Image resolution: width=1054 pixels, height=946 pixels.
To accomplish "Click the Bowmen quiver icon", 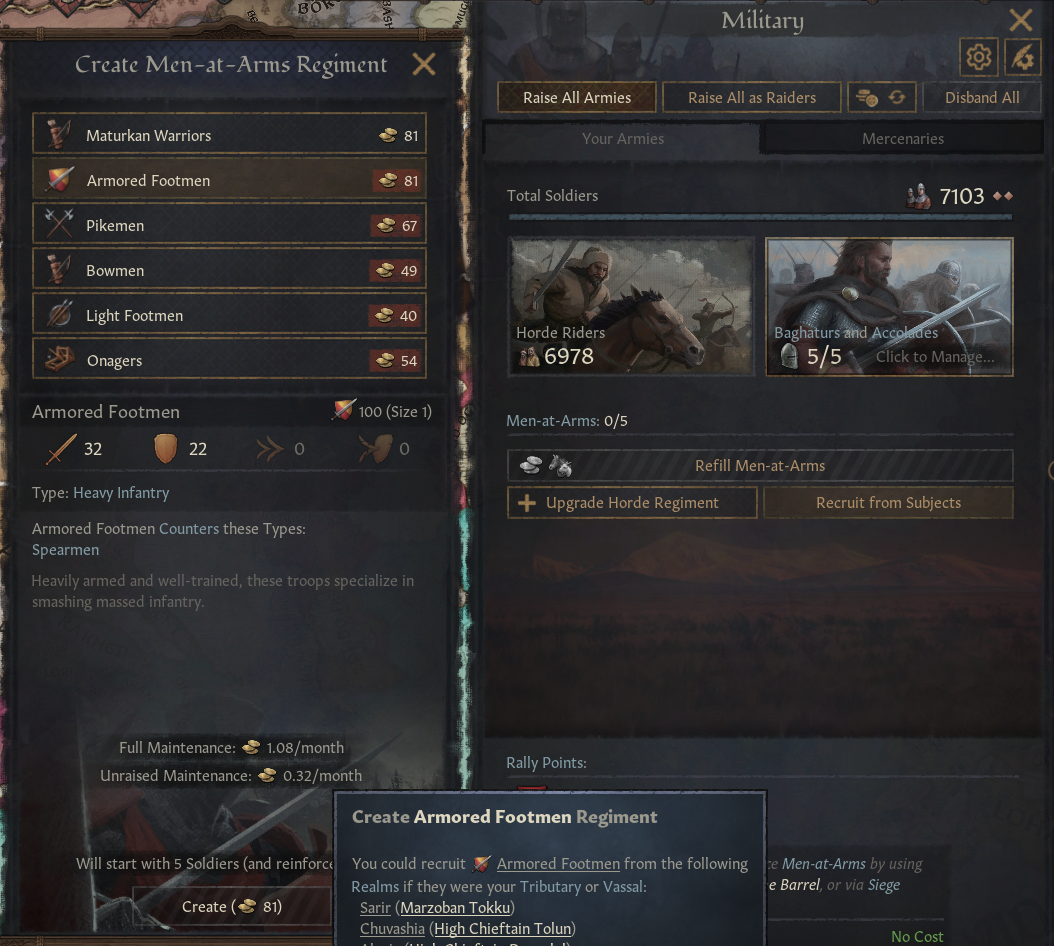I will point(59,270).
